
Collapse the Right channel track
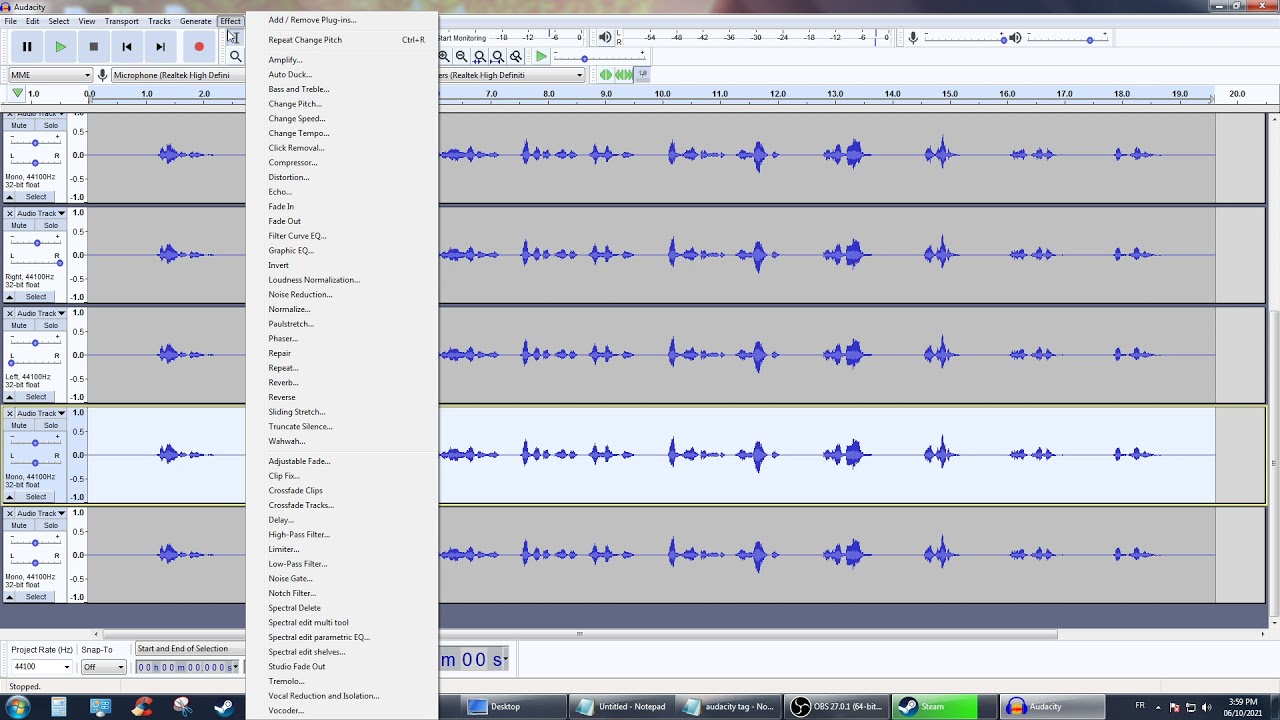10,297
